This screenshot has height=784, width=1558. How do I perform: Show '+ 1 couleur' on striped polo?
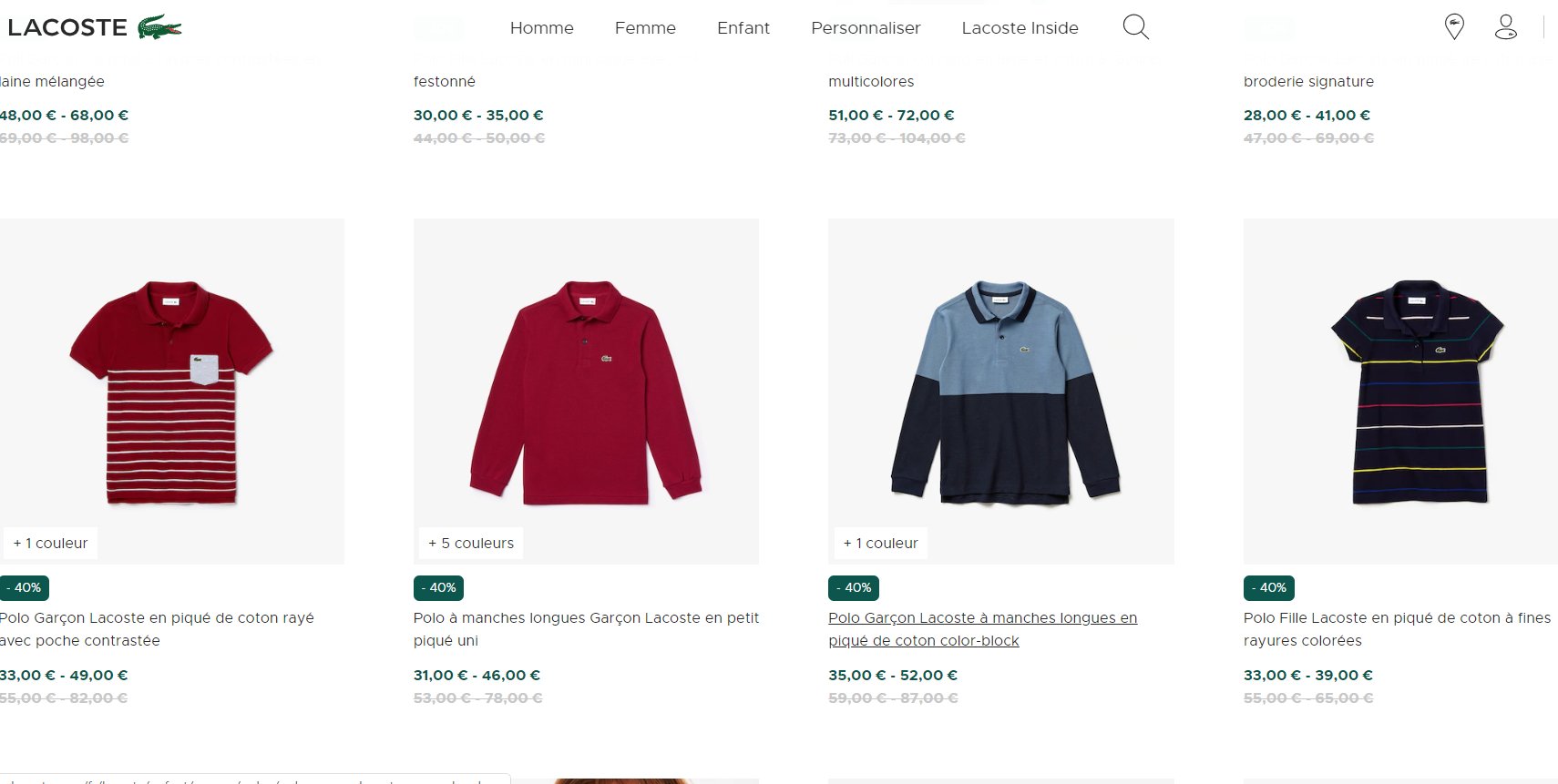[x=51, y=543]
